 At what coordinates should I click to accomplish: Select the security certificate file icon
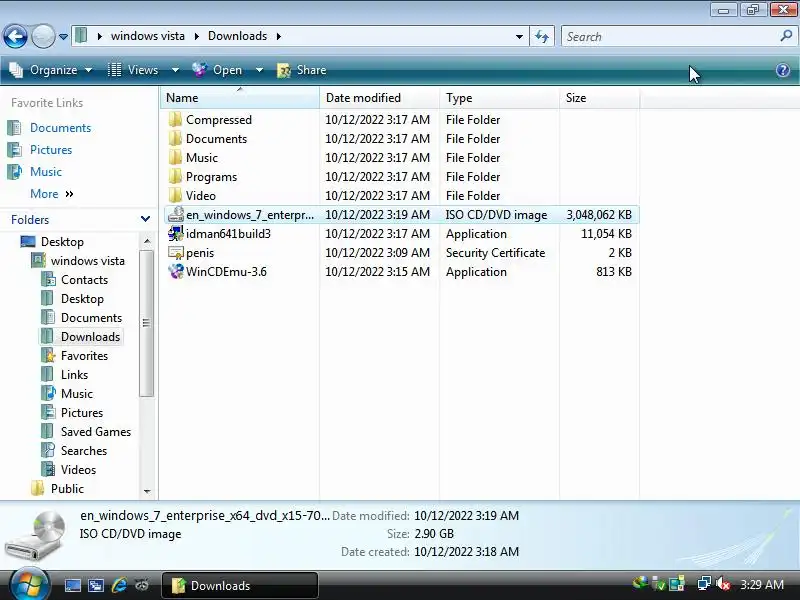tap(176, 253)
